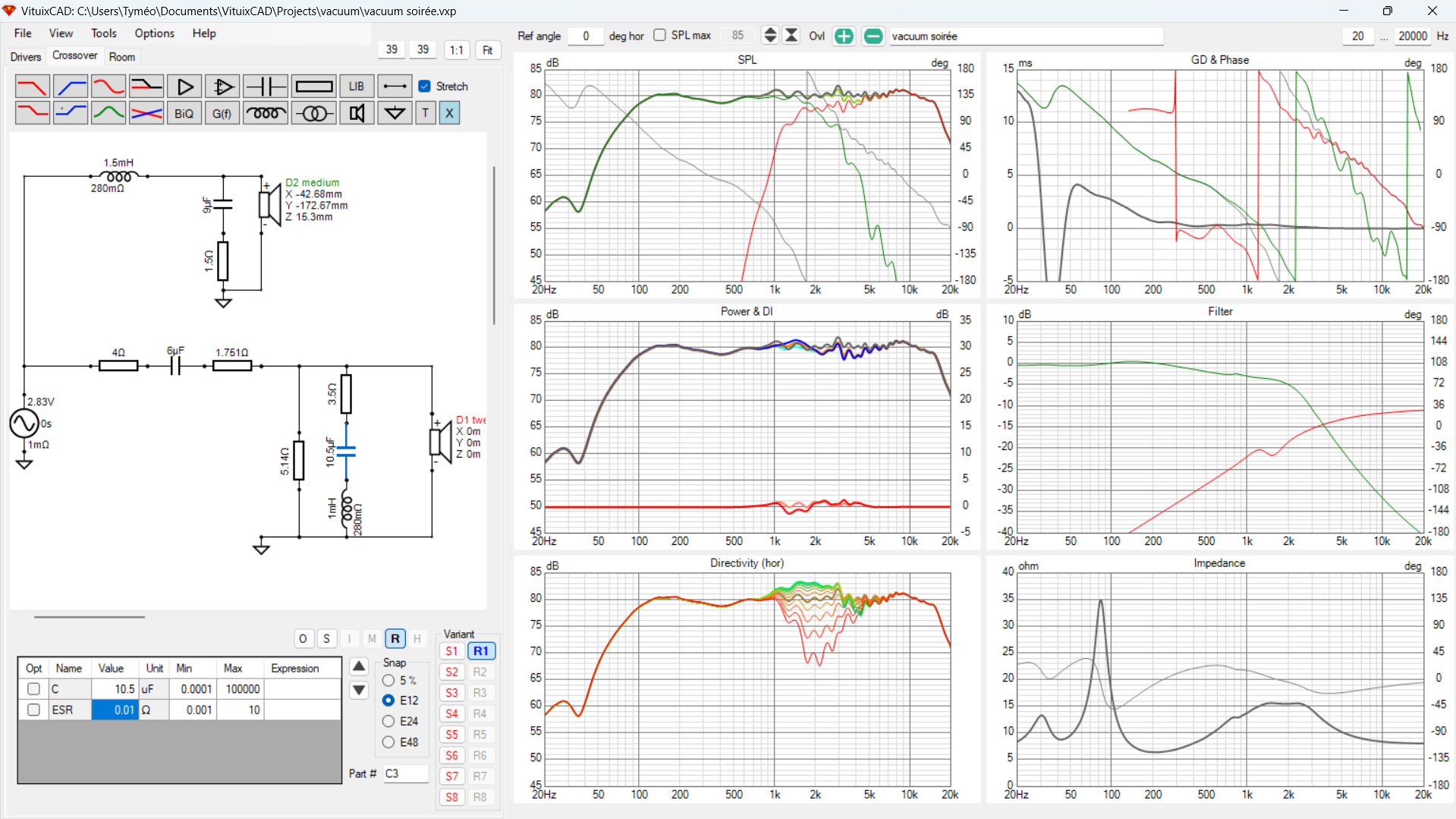Toggle the S mode button
The height and width of the screenshot is (819, 1456).
[x=326, y=639]
